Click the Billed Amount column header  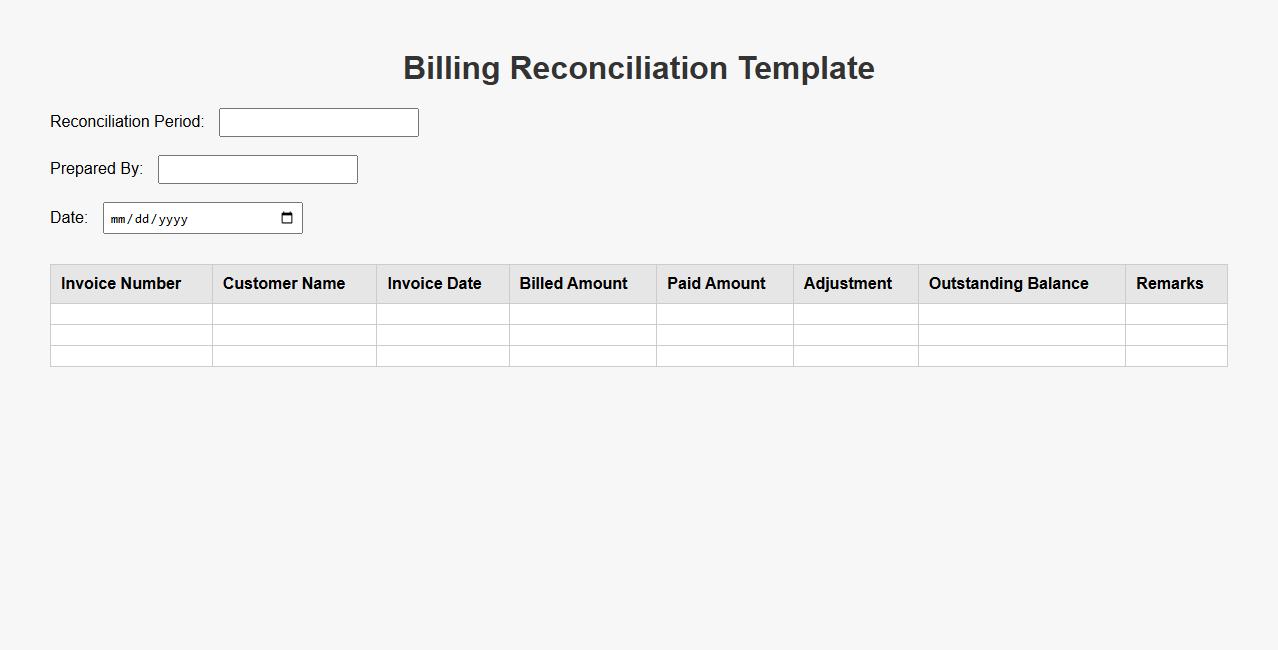pyautogui.click(x=573, y=284)
